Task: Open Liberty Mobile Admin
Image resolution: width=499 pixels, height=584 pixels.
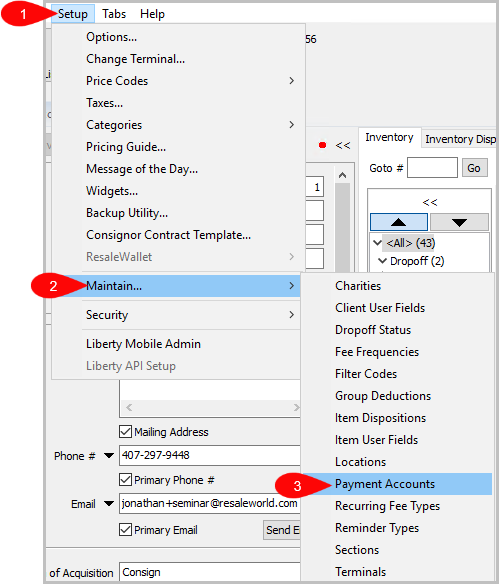Action: 176,343
